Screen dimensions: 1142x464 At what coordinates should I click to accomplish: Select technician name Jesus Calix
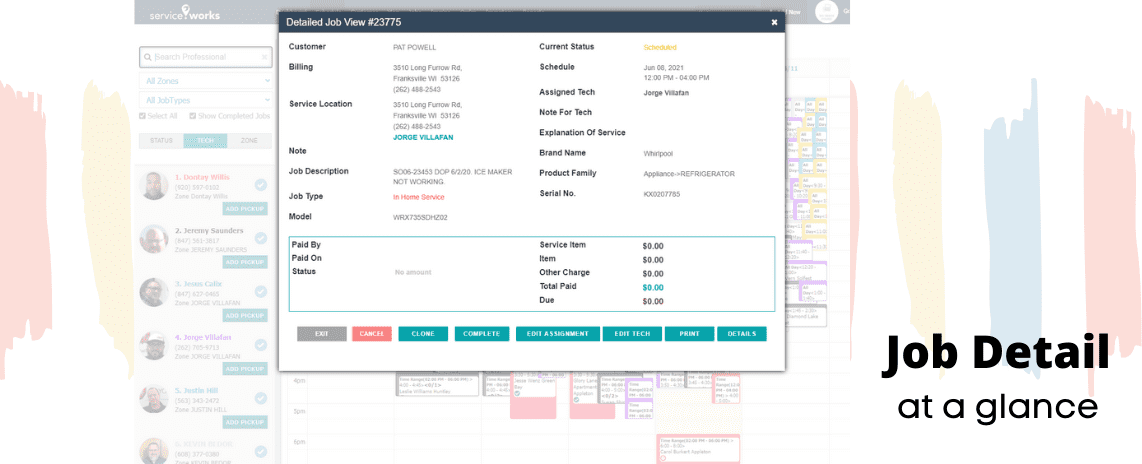coord(198,284)
